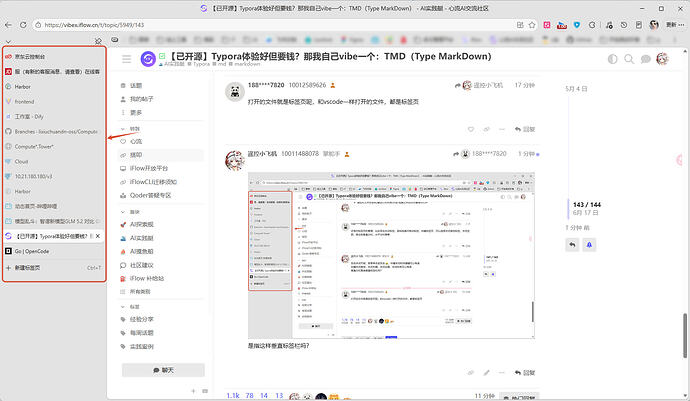Collapse the section above 心流

[x=130, y=129]
